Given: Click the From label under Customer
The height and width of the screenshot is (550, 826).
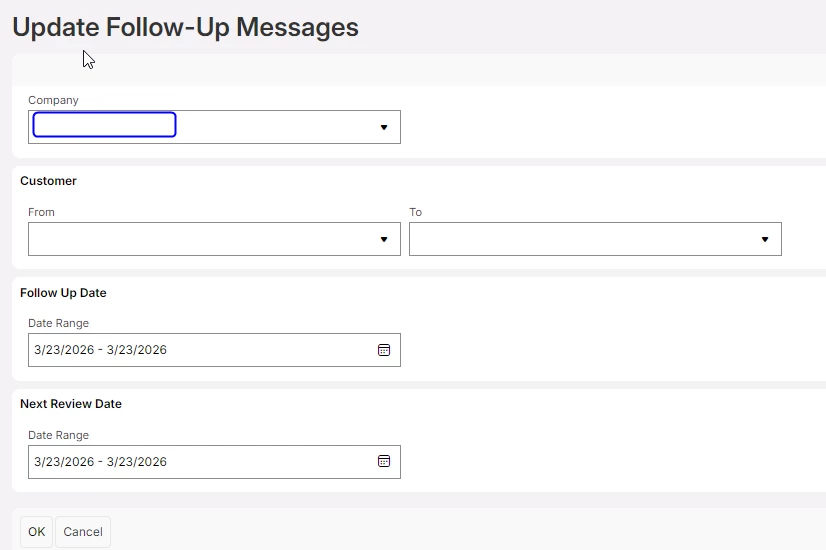Looking at the screenshot, I should click(x=41, y=212).
